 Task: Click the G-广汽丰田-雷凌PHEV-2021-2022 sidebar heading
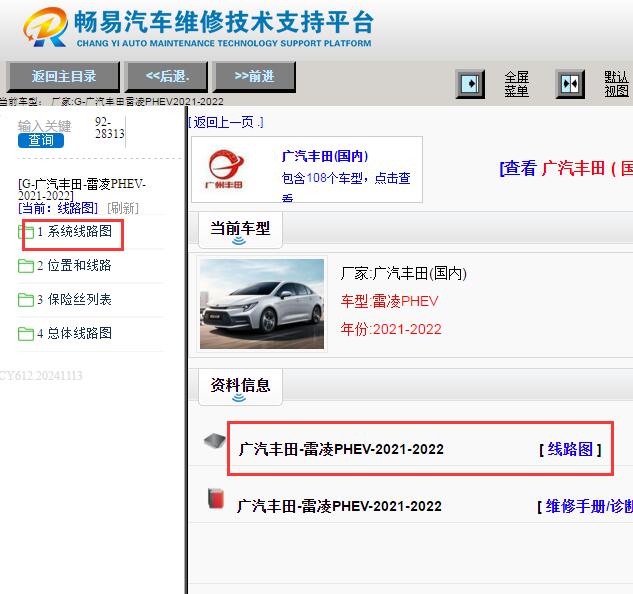82,190
